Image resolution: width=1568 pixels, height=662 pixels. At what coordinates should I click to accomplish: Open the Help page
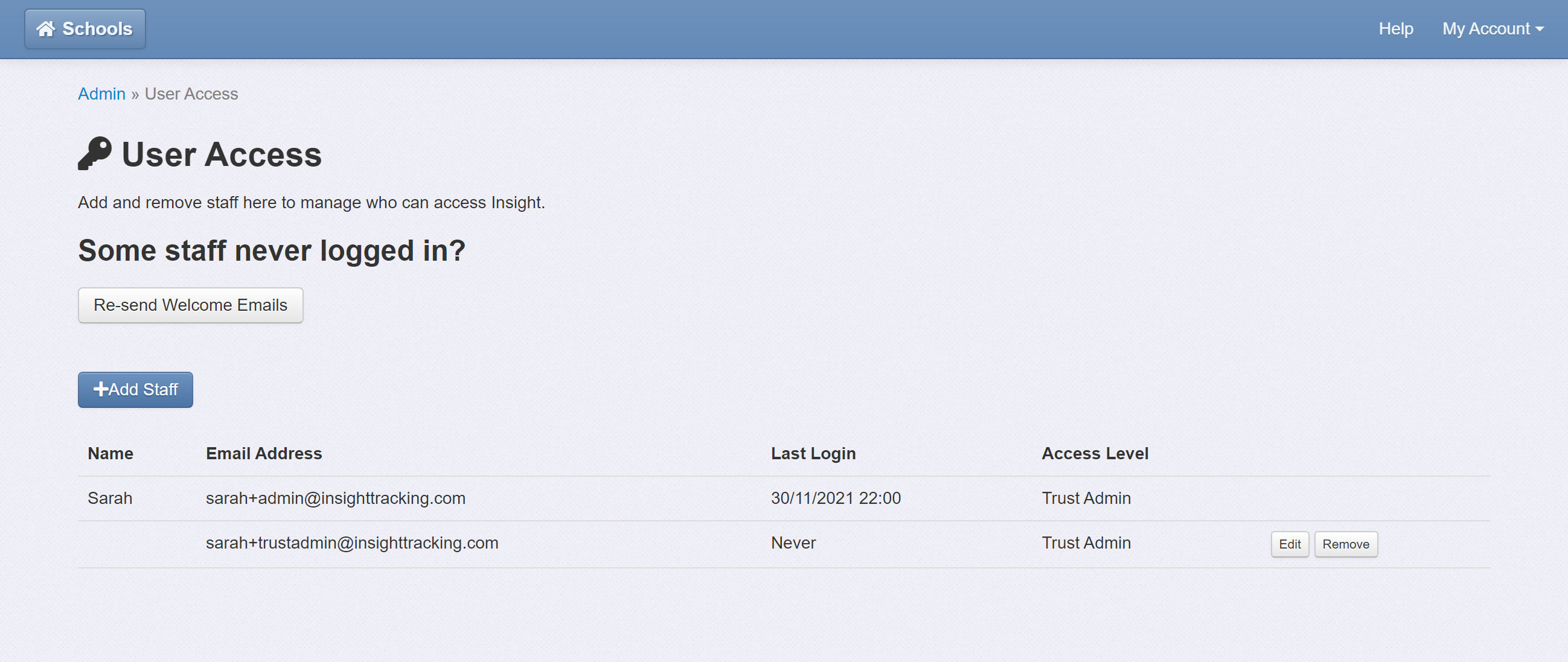[1396, 28]
